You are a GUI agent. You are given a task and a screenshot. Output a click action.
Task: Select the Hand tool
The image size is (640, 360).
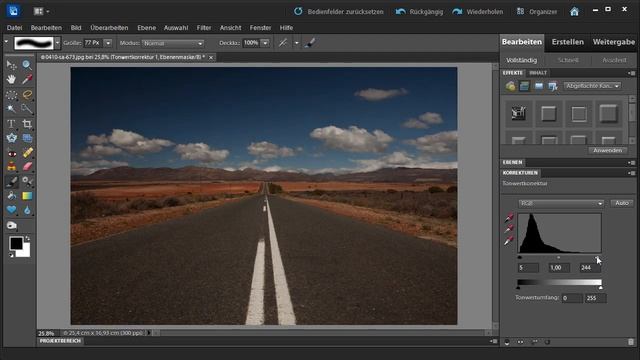click(x=11, y=79)
